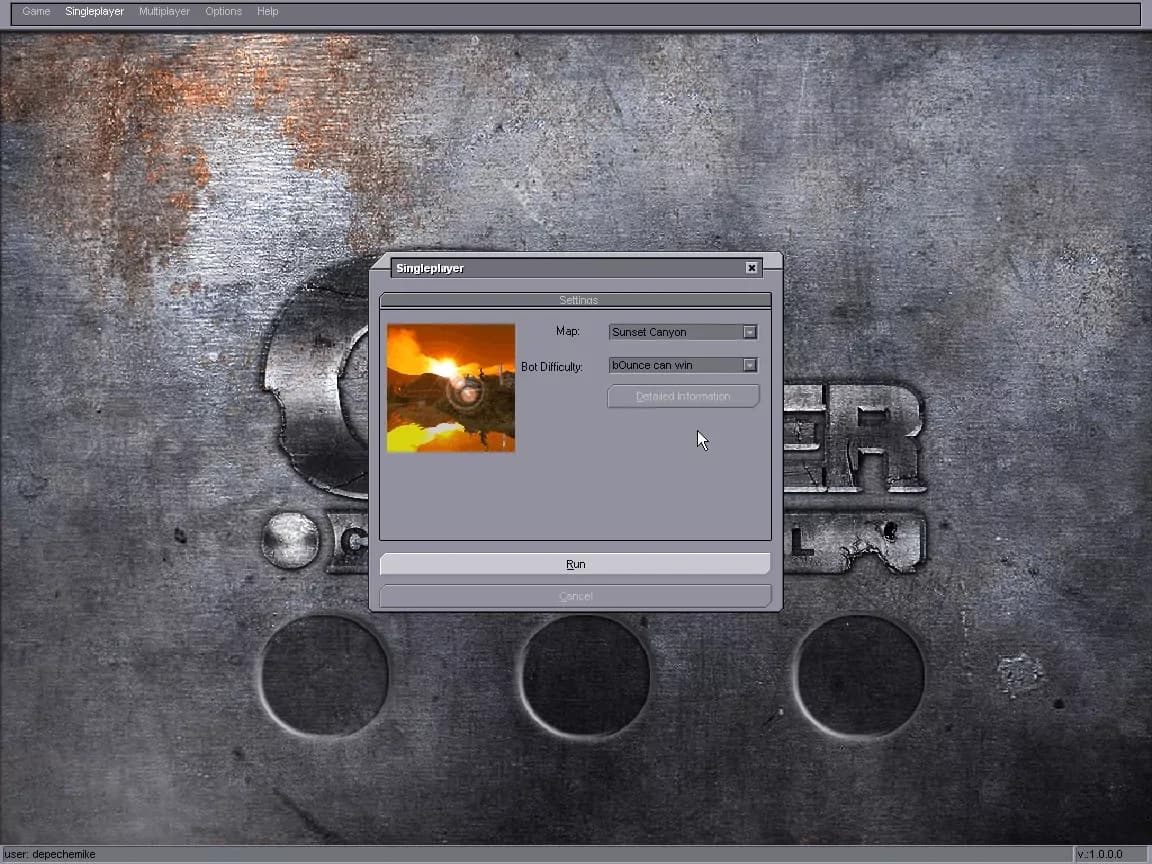
Task: Open the Game menu
Action: coord(36,12)
